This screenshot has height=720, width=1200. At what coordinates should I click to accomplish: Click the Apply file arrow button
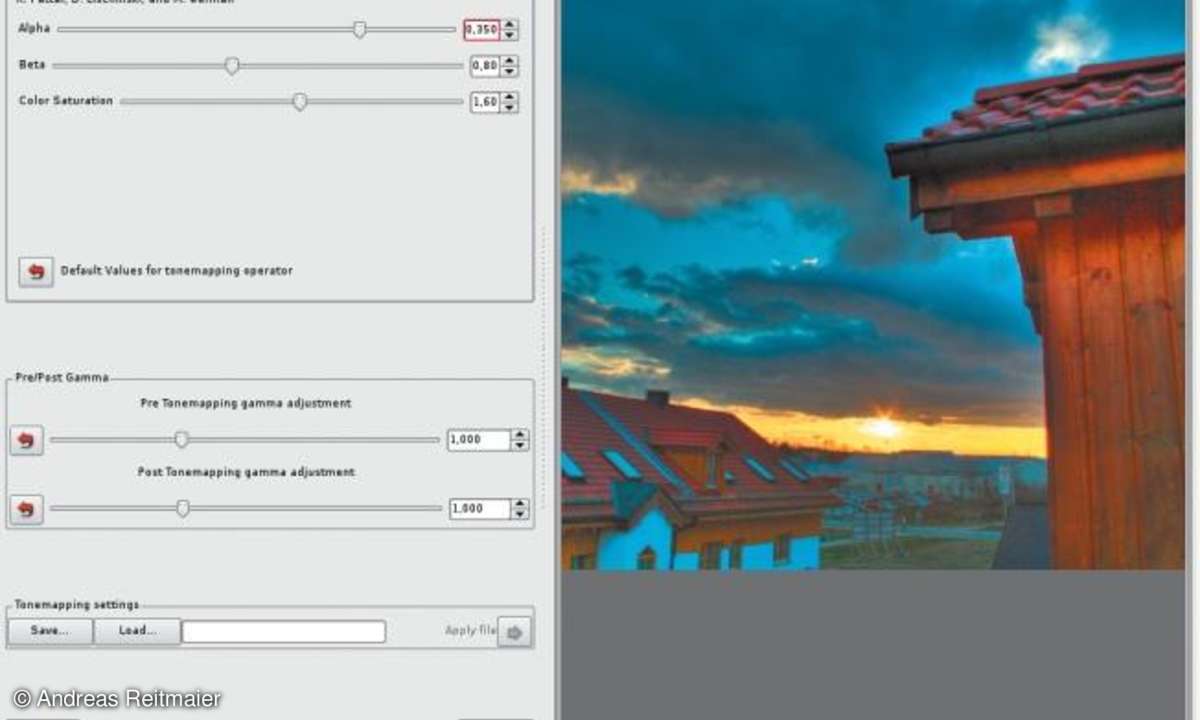tap(514, 632)
